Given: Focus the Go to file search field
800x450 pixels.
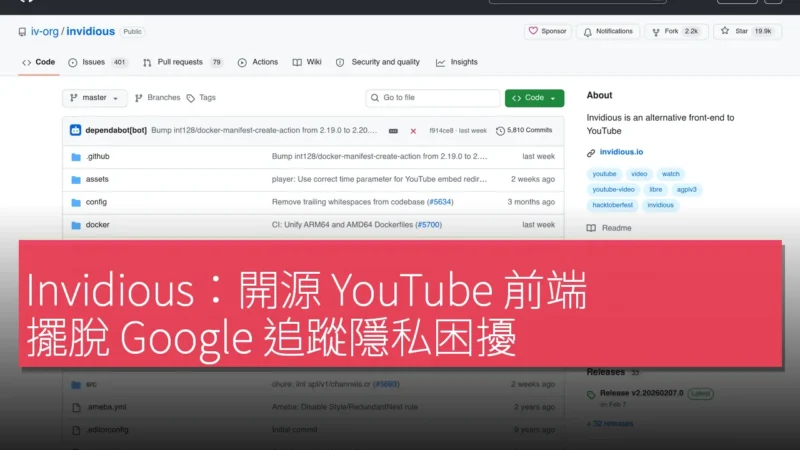Looking at the screenshot, I should (433, 98).
